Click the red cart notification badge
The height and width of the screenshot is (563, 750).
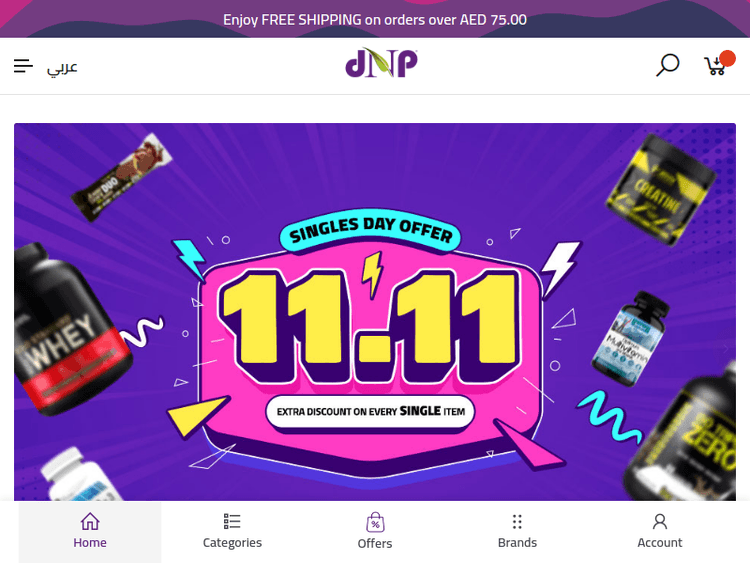(x=727, y=58)
